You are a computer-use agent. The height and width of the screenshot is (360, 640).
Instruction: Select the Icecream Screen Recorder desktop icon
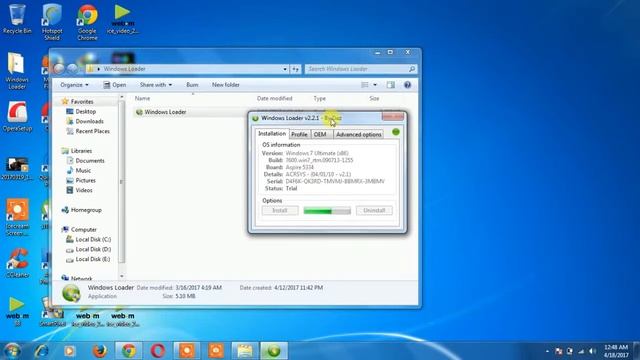(17, 218)
